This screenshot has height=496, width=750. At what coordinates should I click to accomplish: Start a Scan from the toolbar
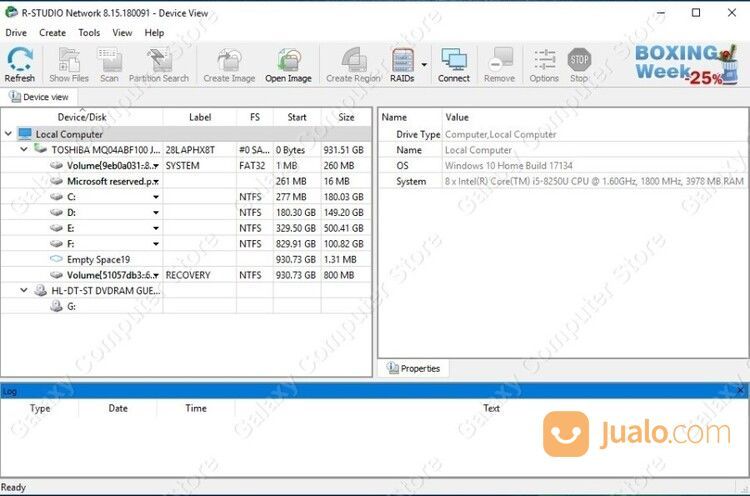(x=110, y=64)
